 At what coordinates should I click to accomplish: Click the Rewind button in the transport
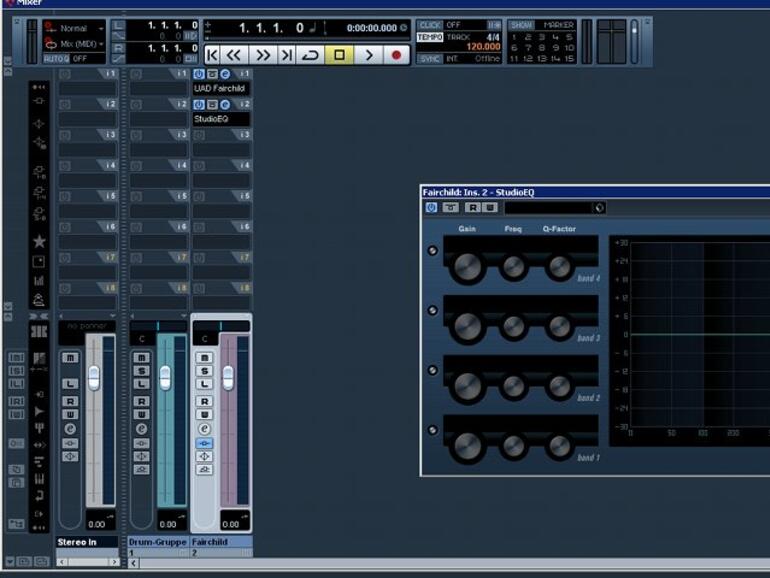[x=235, y=55]
